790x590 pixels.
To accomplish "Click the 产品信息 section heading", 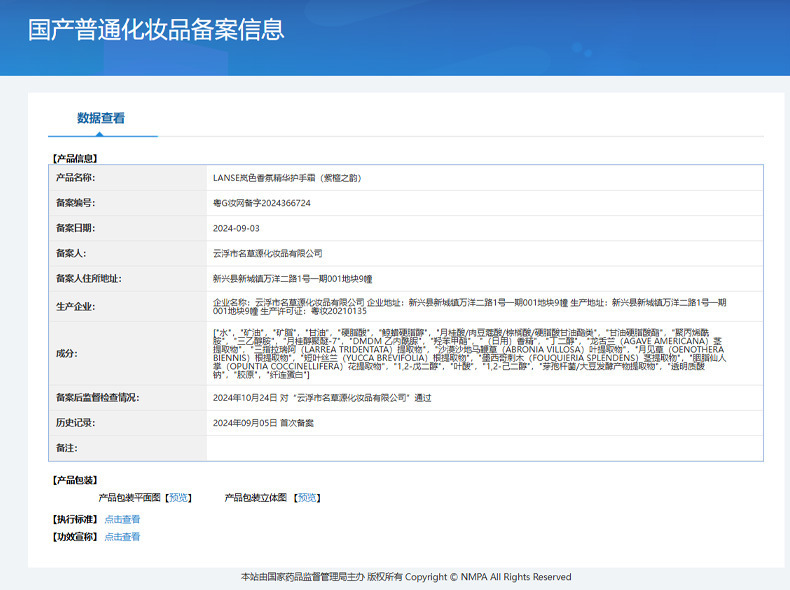I will [75, 158].
